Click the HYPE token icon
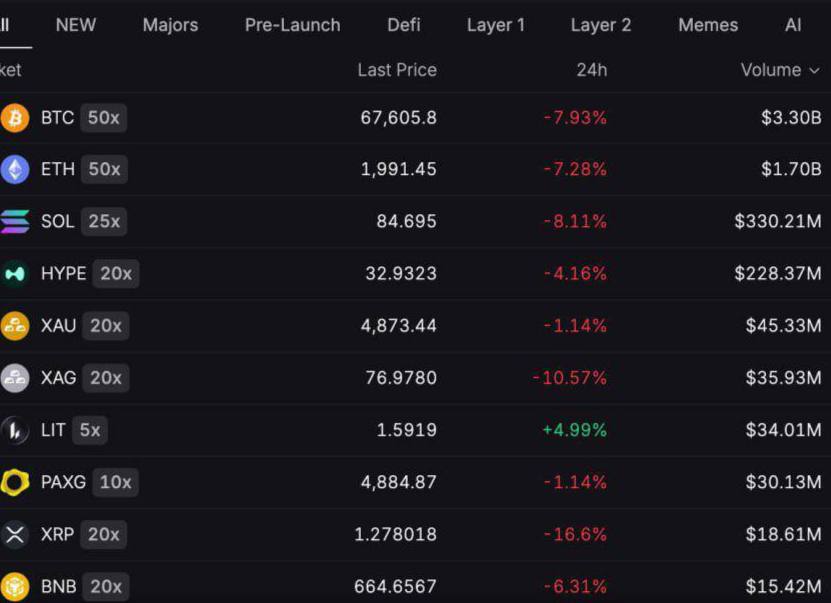The width and height of the screenshot is (831, 603). [15, 274]
